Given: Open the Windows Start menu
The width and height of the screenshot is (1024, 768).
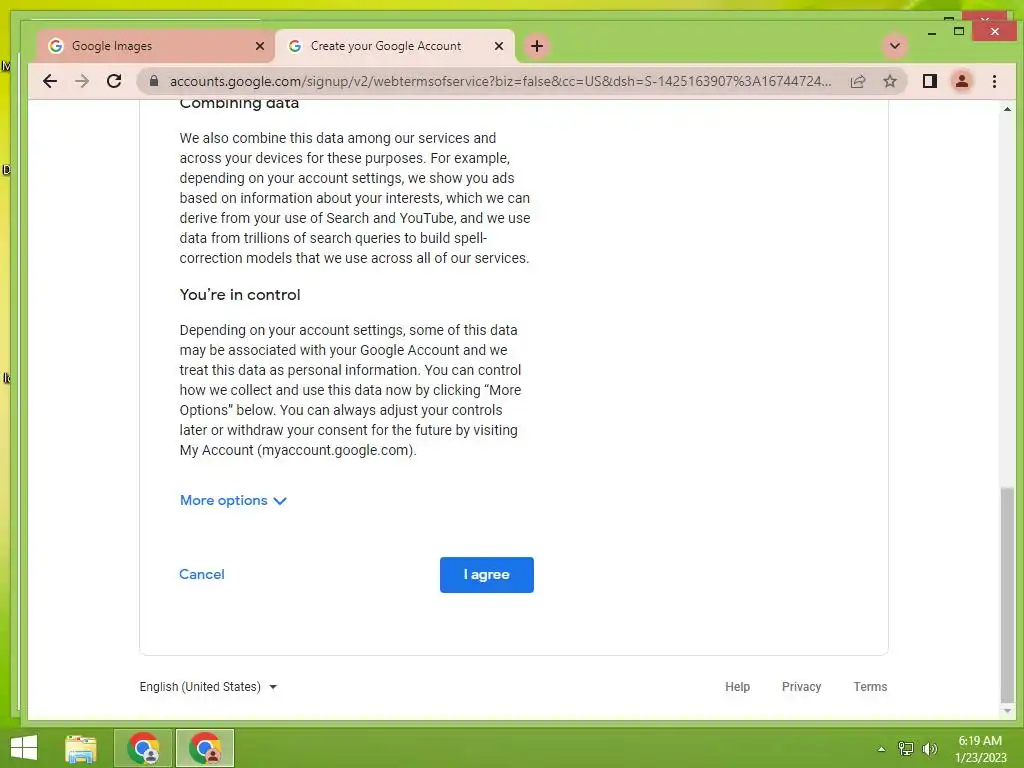Looking at the screenshot, I should pos(24,748).
